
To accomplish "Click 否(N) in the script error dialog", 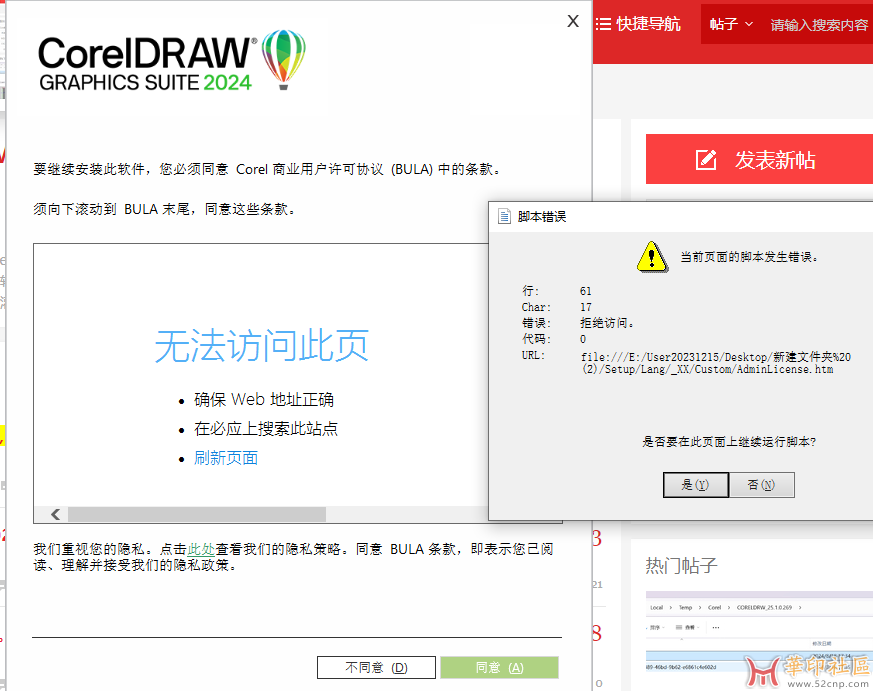I will tap(761, 484).
